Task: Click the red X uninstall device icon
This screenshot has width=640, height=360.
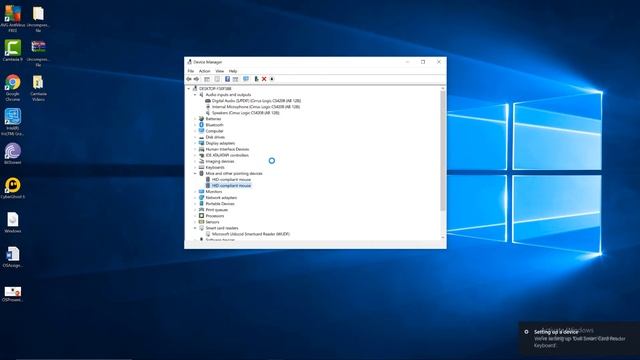Action: pyautogui.click(x=264, y=79)
